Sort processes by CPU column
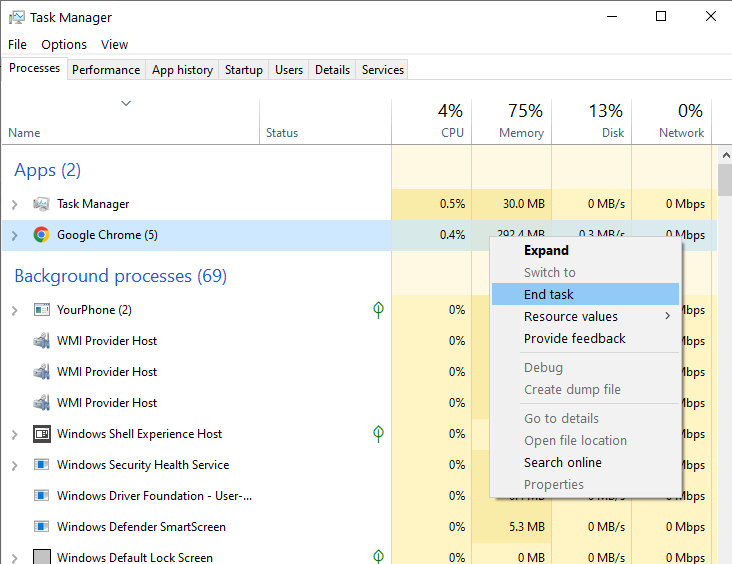Viewport: 732px width, 564px height. [431, 121]
